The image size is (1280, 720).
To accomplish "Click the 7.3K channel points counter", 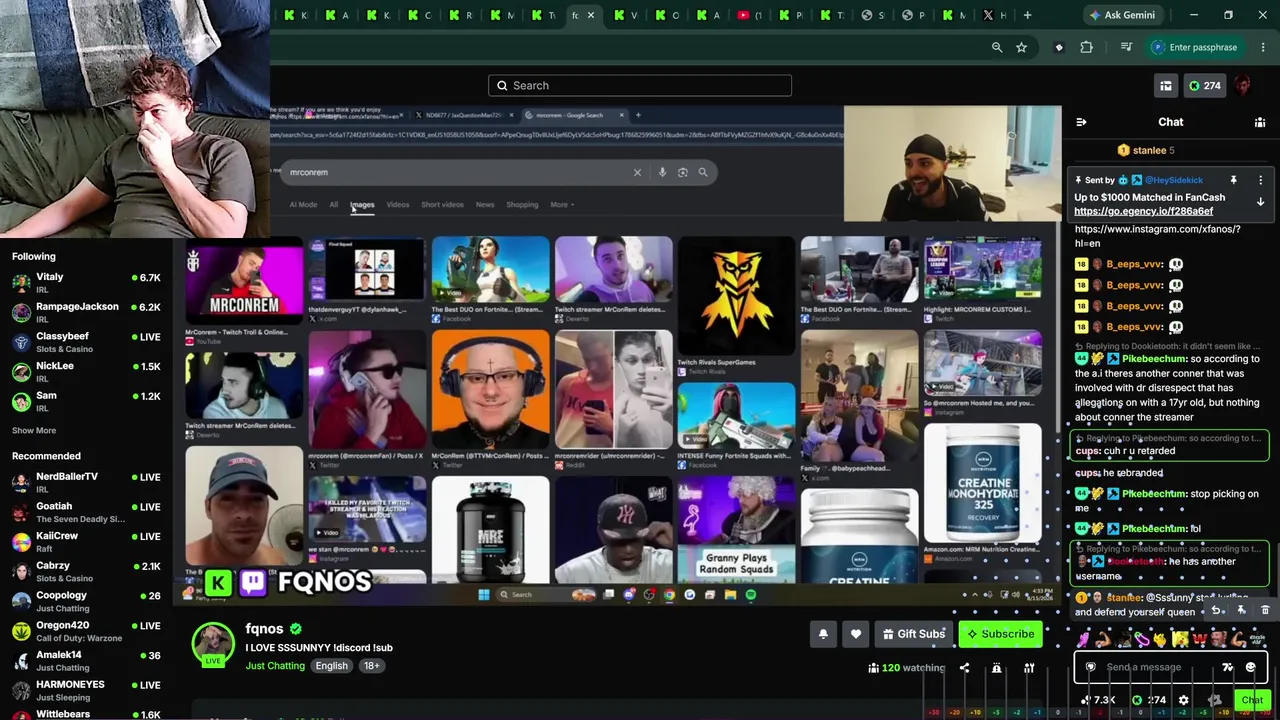I will coord(1098,700).
